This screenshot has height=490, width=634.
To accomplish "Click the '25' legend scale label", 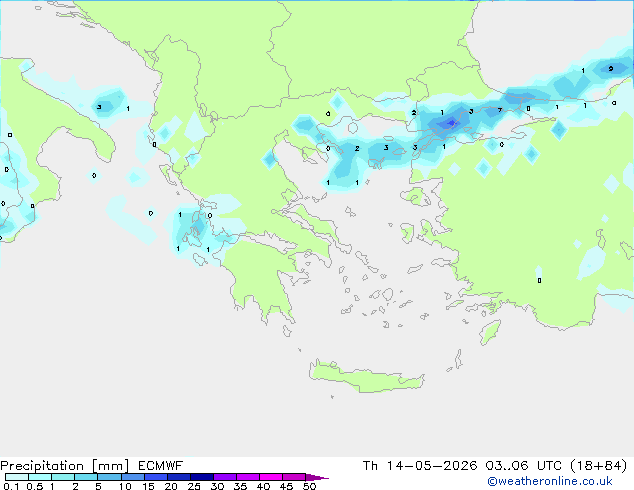I will click(x=194, y=486).
